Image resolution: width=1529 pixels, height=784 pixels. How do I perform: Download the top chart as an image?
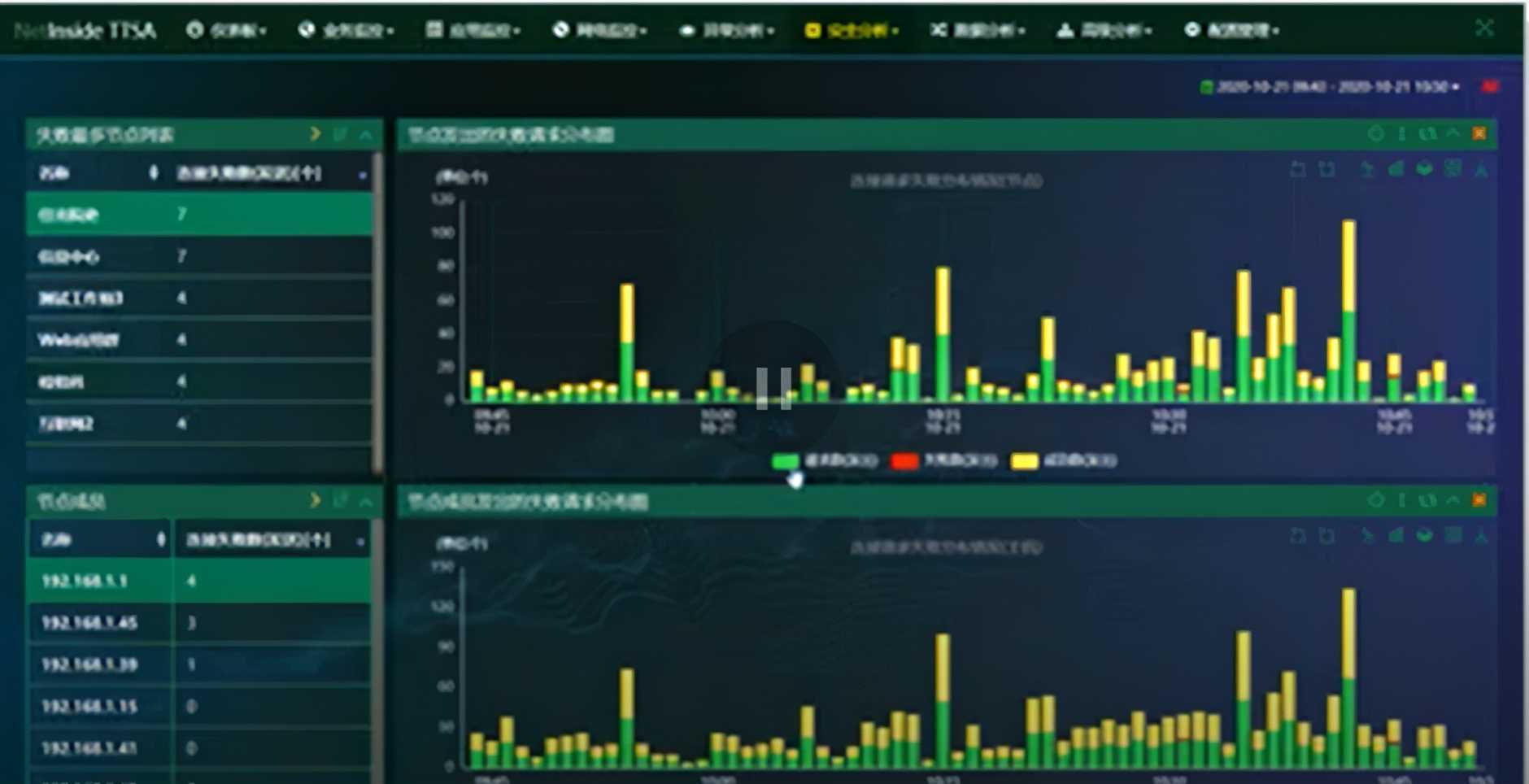[x=1481, y=169]
